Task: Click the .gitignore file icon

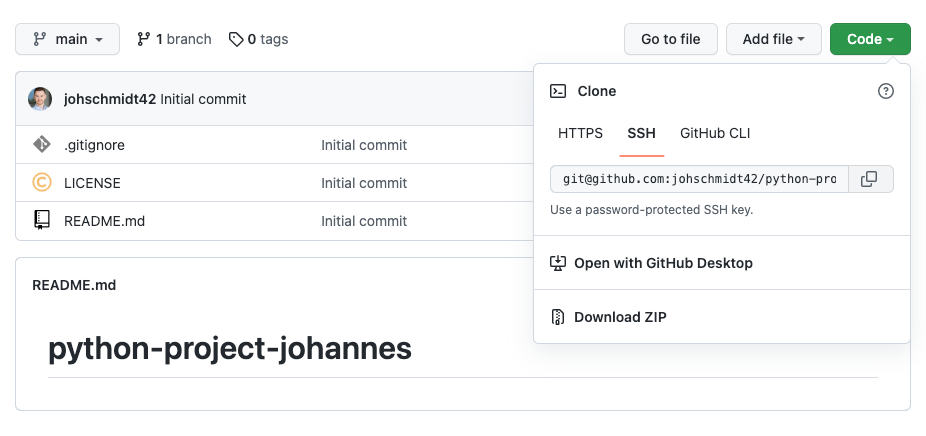Action: (x=41, y=145)
